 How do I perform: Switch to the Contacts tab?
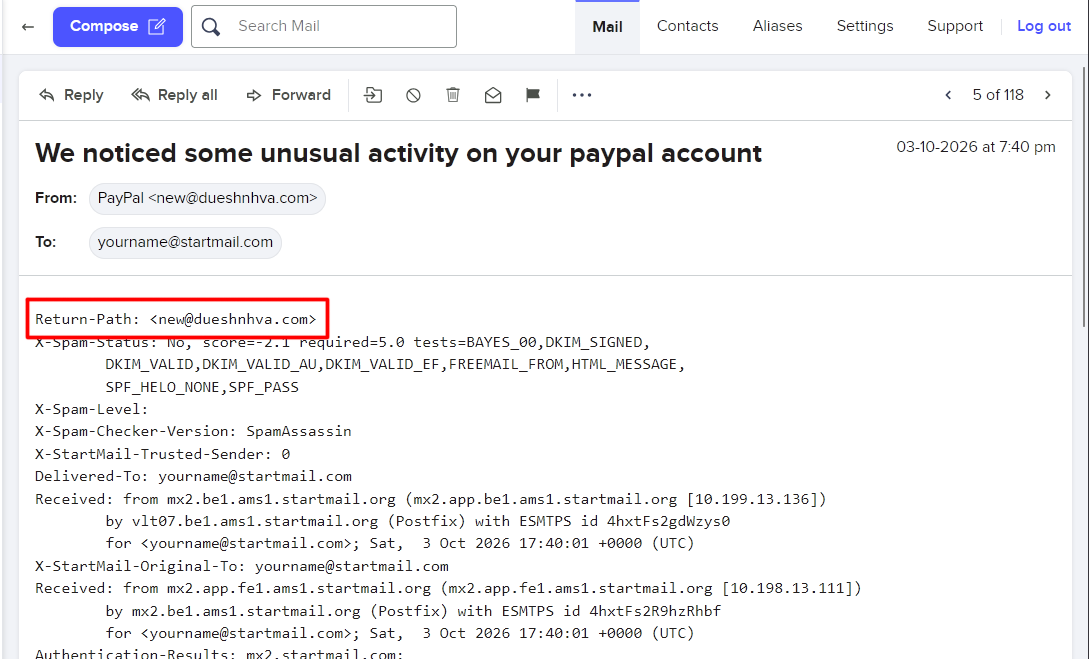(688, 26)
